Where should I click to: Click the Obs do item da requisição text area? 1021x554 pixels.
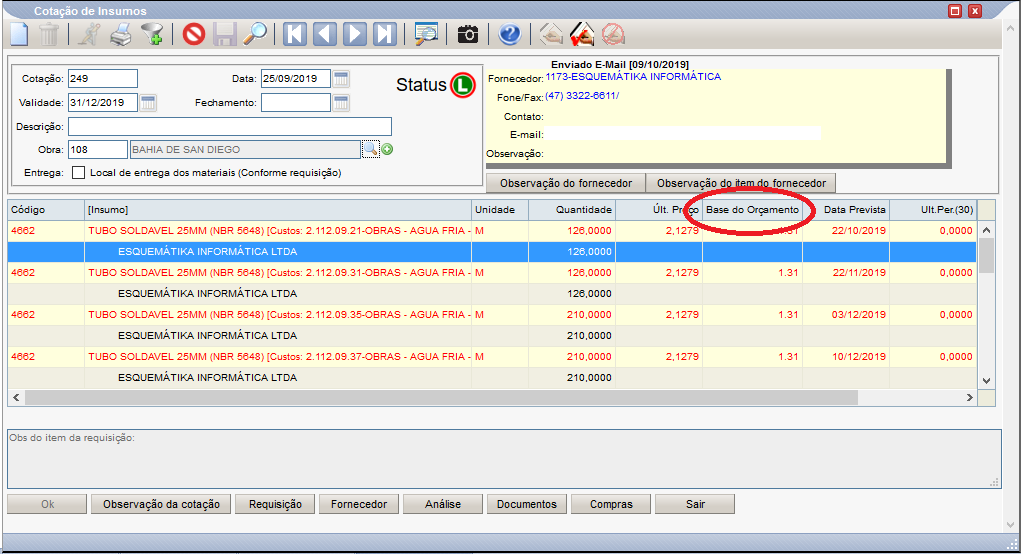click(504, 459)
